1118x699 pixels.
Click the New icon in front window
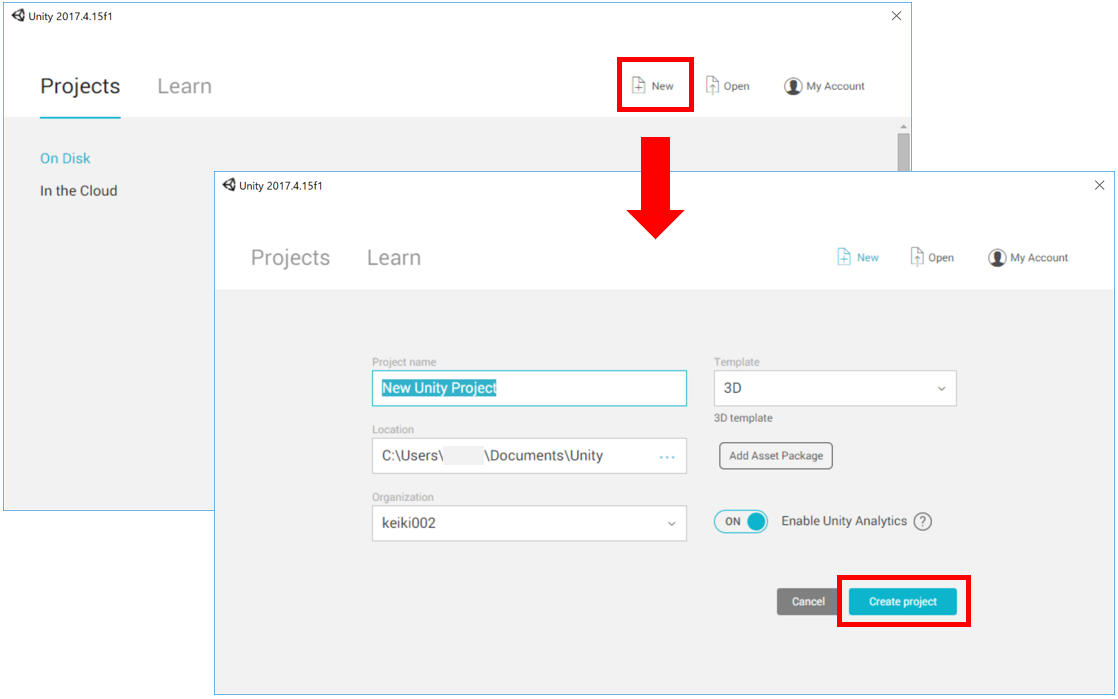845,257
